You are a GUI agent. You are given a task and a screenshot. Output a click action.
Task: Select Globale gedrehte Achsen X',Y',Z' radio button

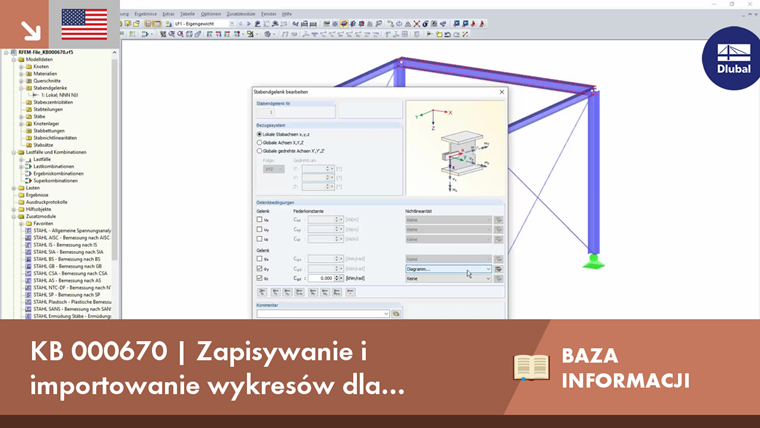tap(259, 151)
